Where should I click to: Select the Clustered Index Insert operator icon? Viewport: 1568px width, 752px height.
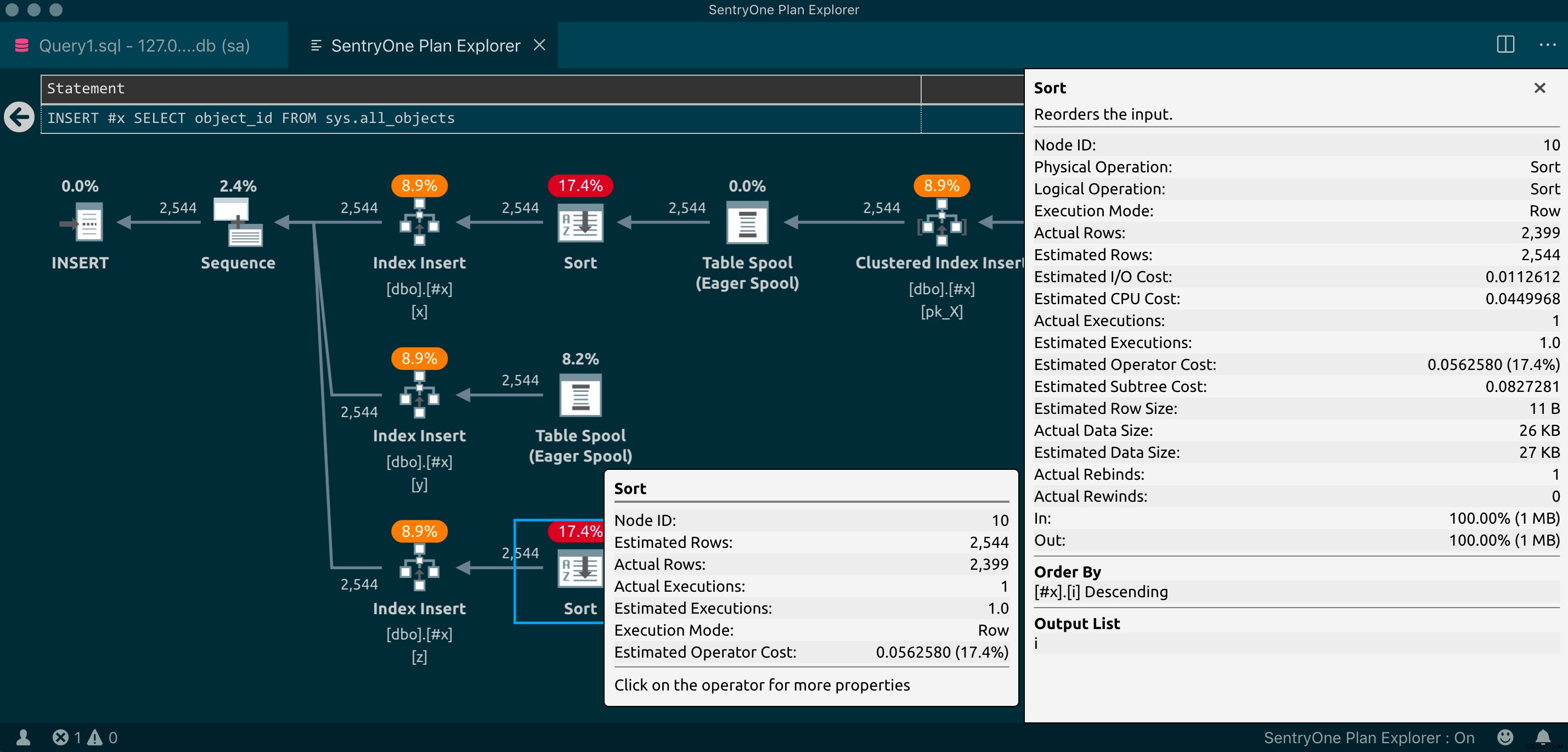(941, 222)
